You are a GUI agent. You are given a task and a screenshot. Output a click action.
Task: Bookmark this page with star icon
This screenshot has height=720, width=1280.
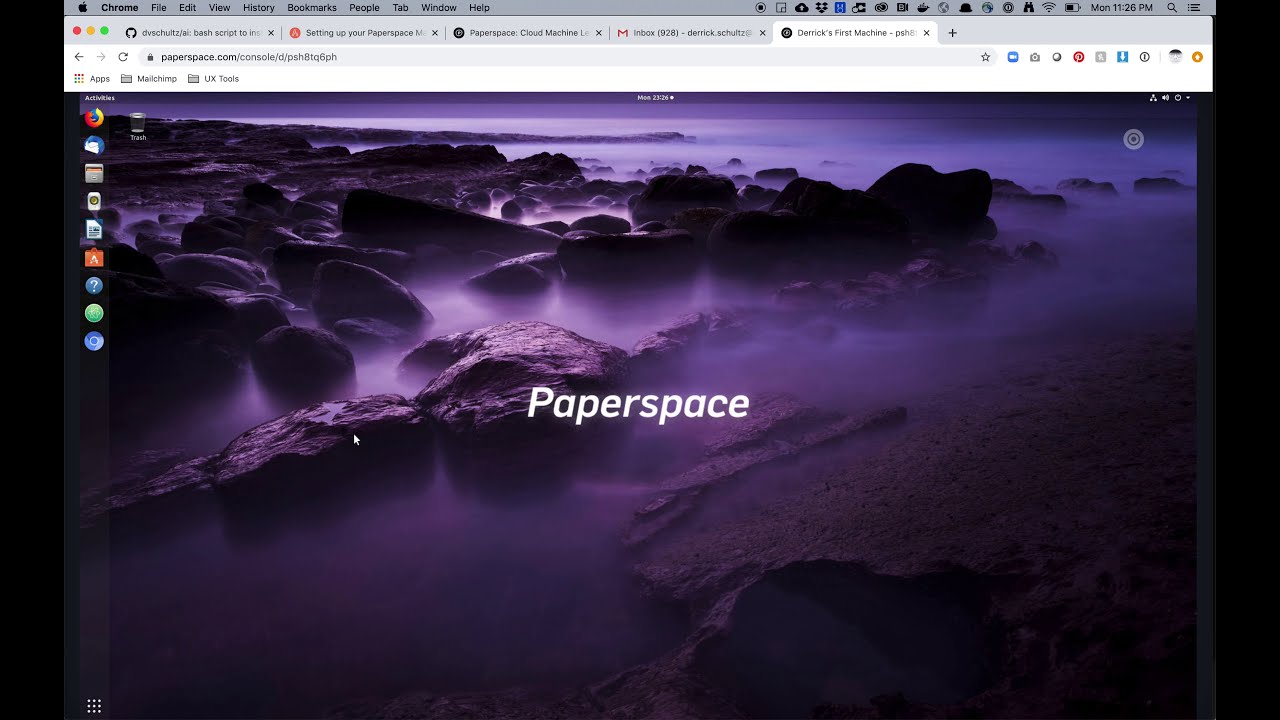pos(985,57)
